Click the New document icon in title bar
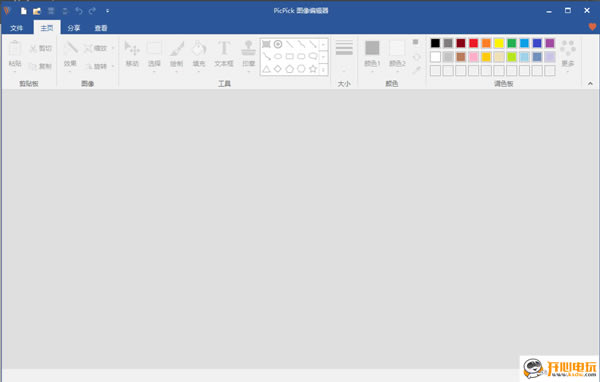Screen dimensions: 600x382 tap(24, 11)
